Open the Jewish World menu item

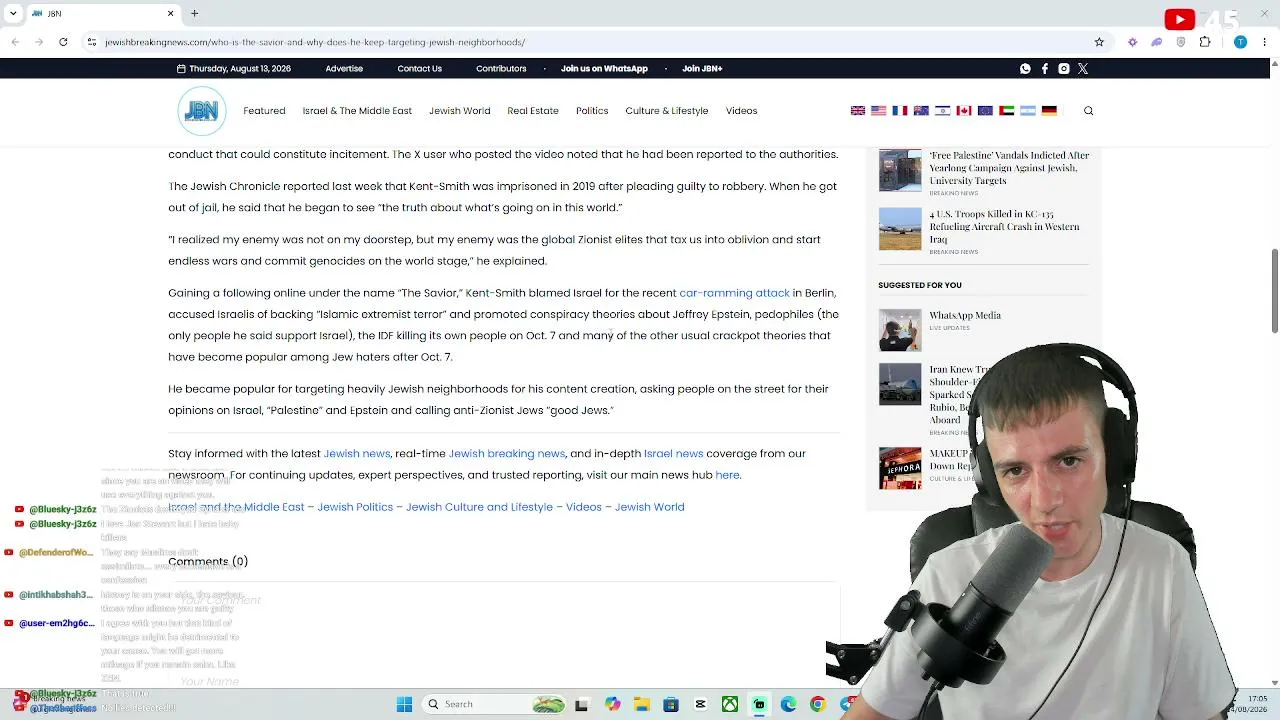pos(459,111)
